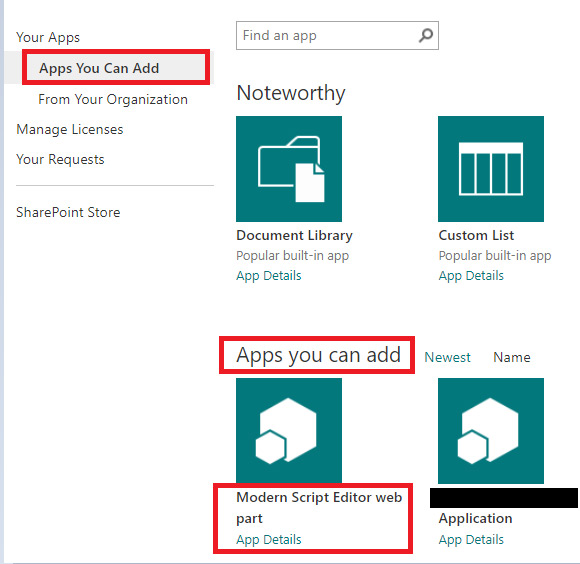Open App Details for Document Library
Screen dimensions: 580x564
coord(269,276)
